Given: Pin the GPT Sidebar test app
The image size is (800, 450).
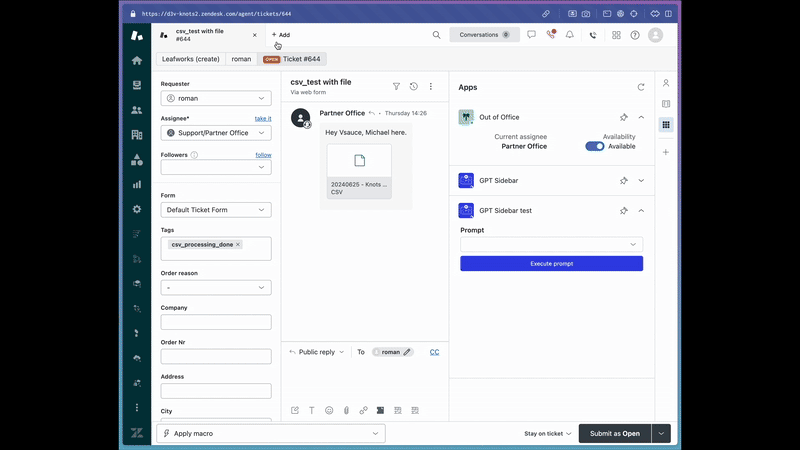Looking at the screenshot, I should [623, 211].
